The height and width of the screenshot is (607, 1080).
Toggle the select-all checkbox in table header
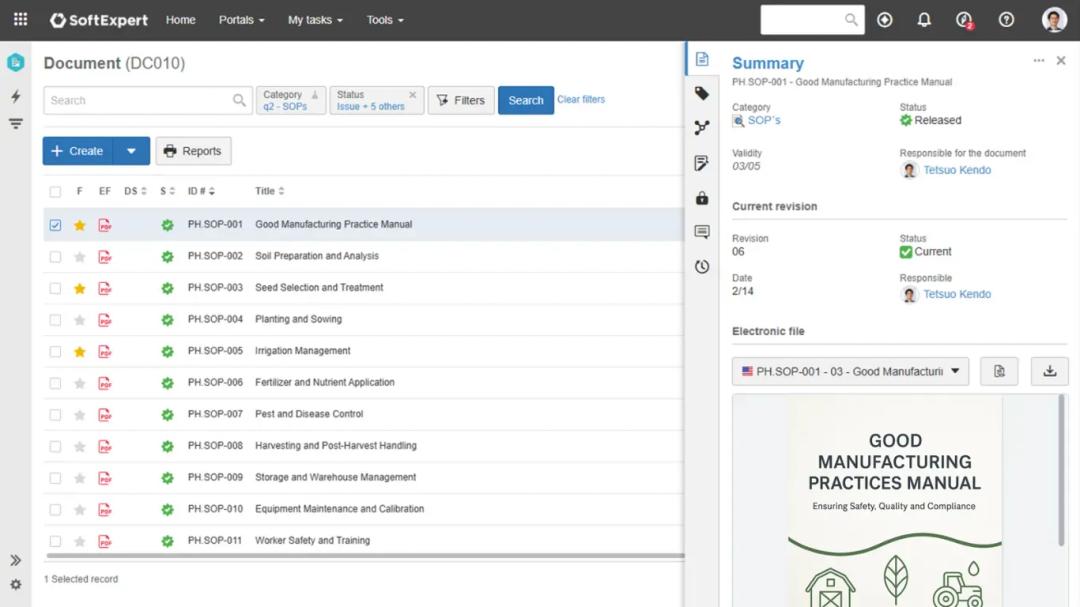coord(55,192)
